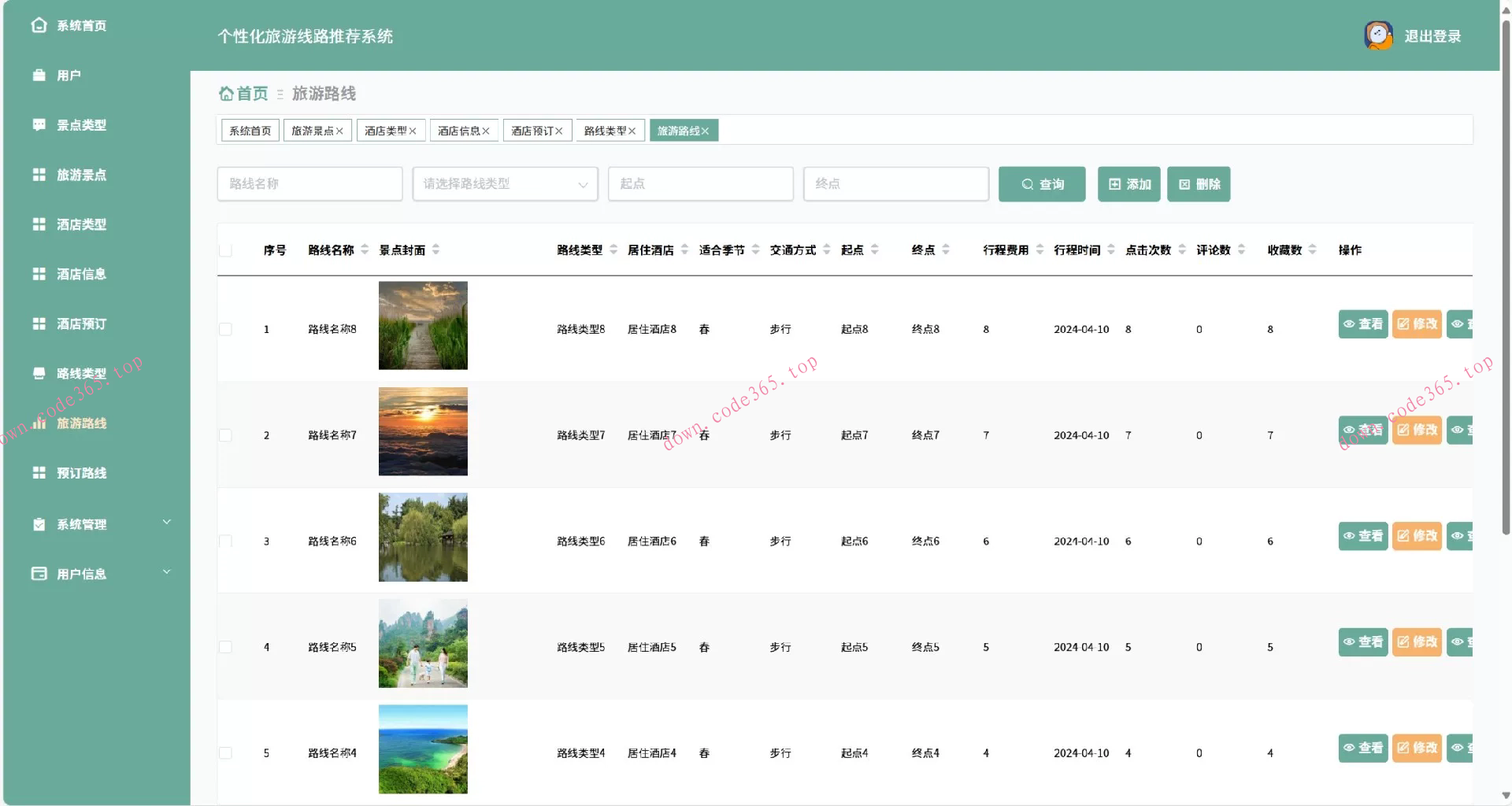
Task: Click the 查询 search button
Action: pos(1041,183)
